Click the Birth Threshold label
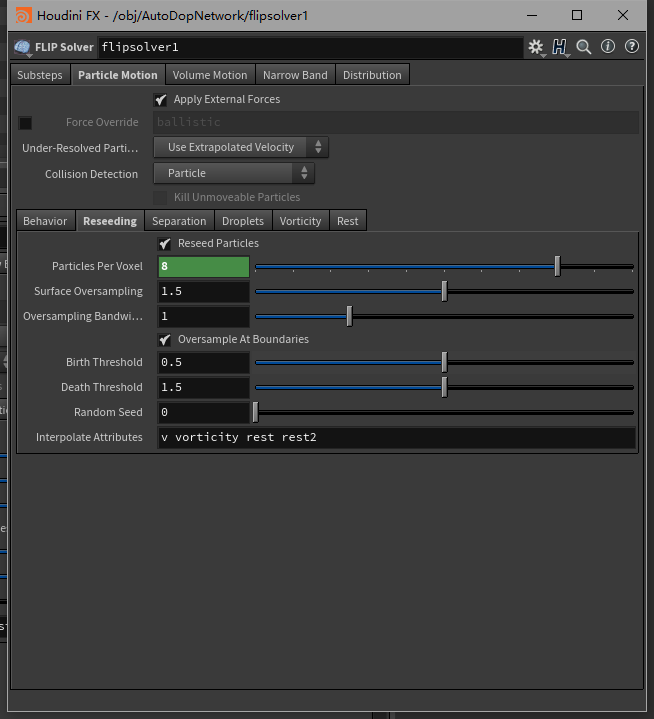 coord(104,362)
